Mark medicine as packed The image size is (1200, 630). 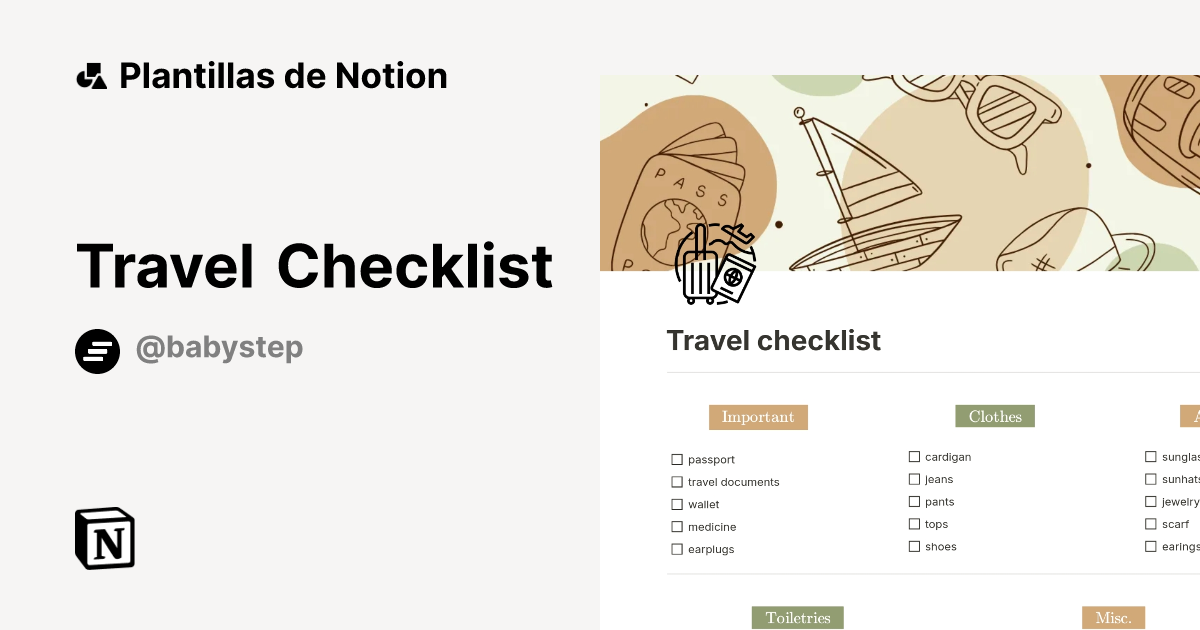(677, 526)
